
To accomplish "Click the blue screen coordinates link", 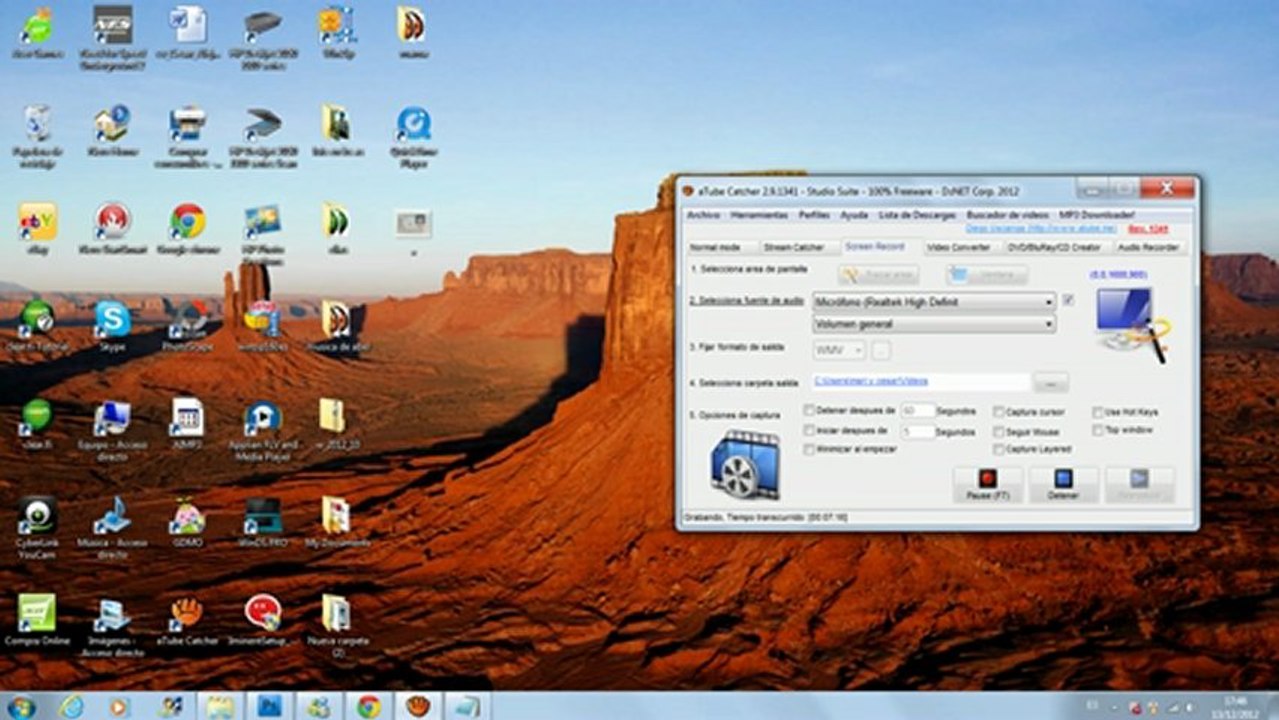I will pos(1118,274).
